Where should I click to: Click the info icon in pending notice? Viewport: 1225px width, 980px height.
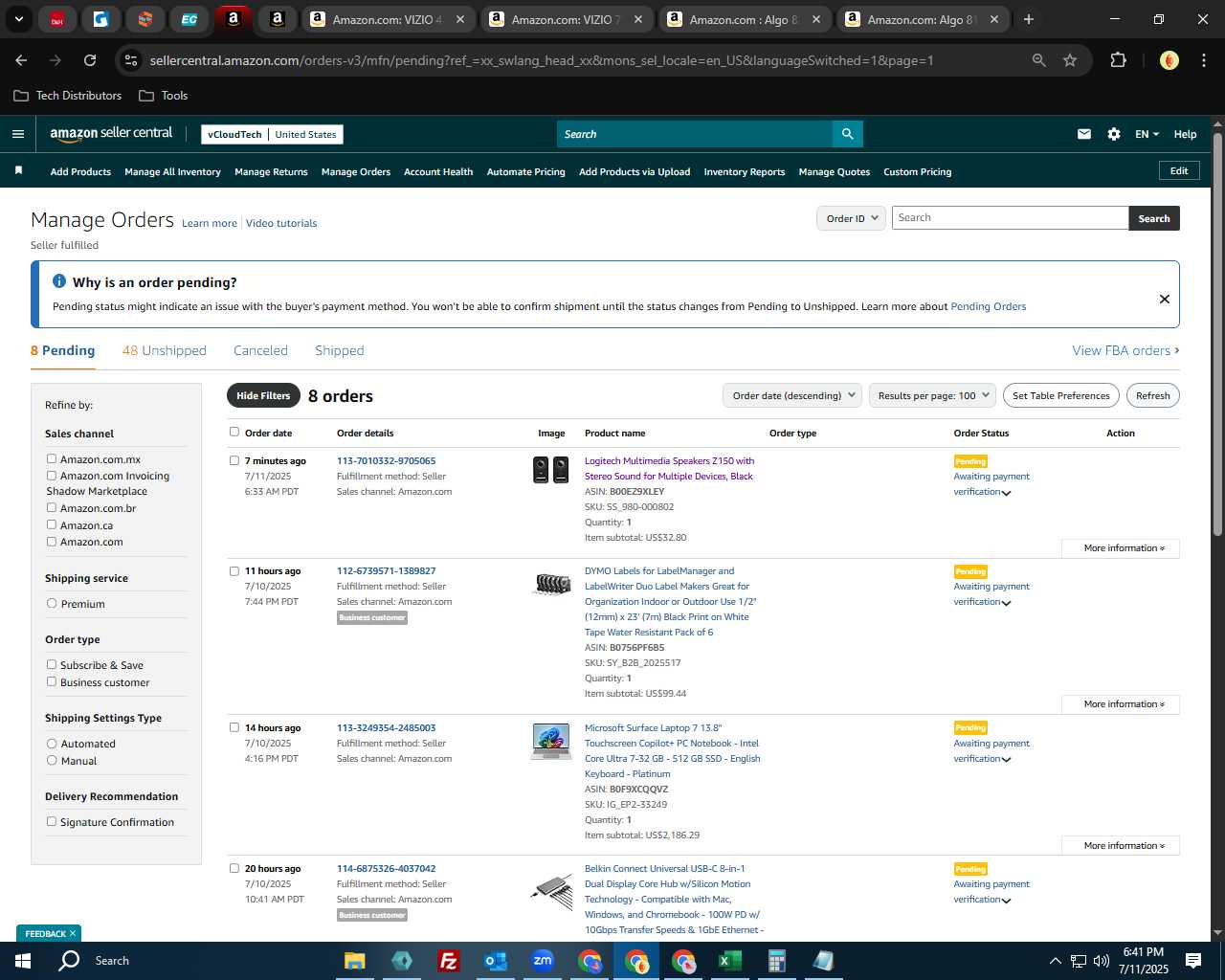(59, 281)
